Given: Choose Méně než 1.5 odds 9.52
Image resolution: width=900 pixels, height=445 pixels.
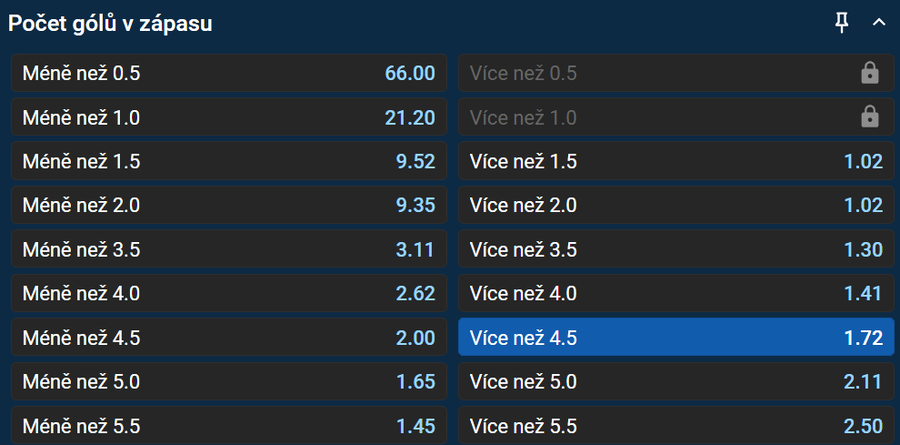Looking at the screenshot, I should pyautogui.click(x=229, y=162).
